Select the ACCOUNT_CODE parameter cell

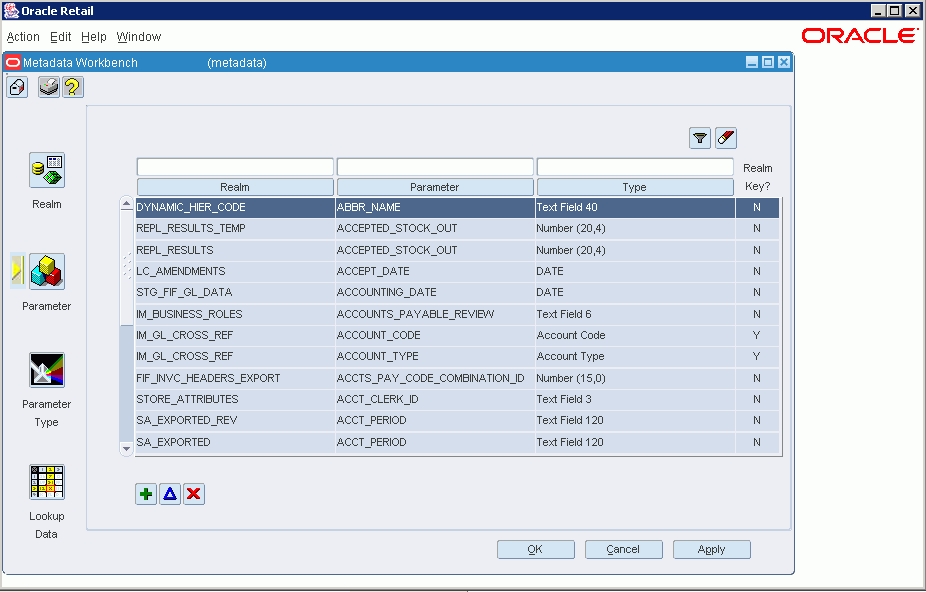(x=435, y=336)
